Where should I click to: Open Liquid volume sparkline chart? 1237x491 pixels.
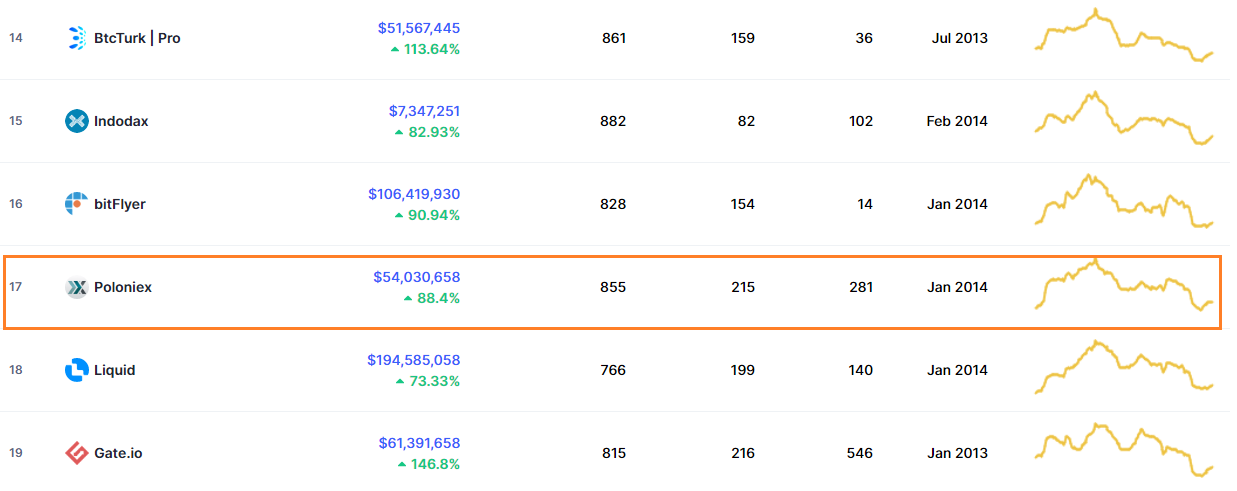pos(1124,367)
